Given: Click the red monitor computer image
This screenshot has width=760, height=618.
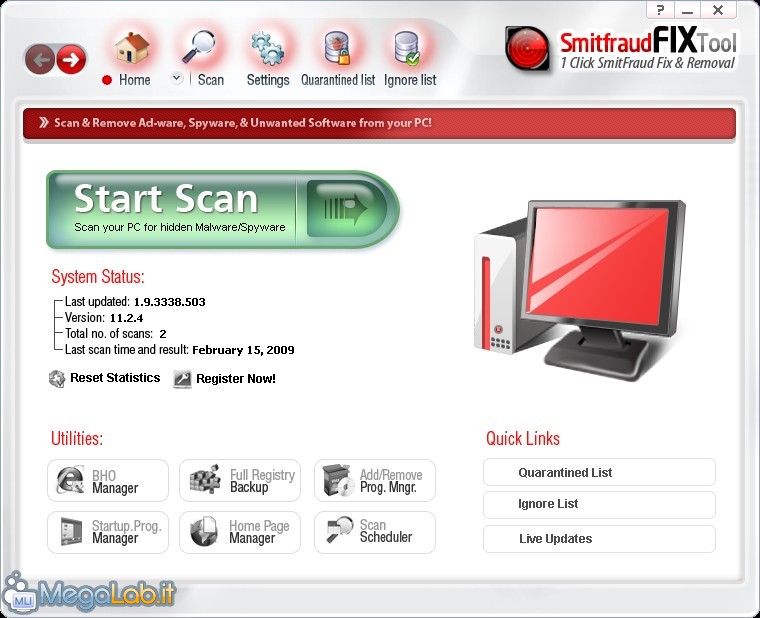Looking at the screenshot, I should click(580, 291).
